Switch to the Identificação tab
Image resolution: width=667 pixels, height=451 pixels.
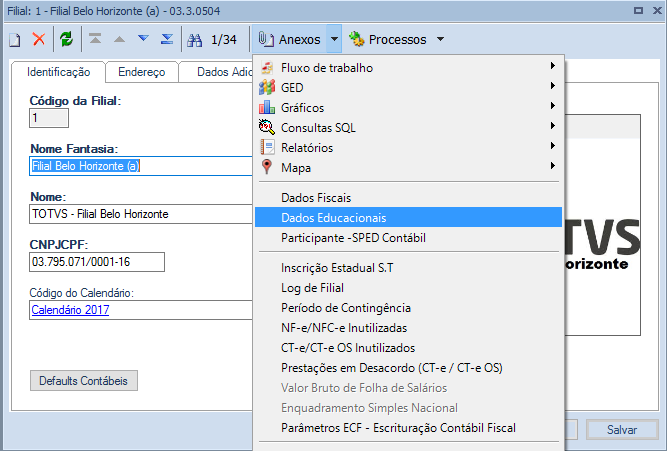[58, 72]
